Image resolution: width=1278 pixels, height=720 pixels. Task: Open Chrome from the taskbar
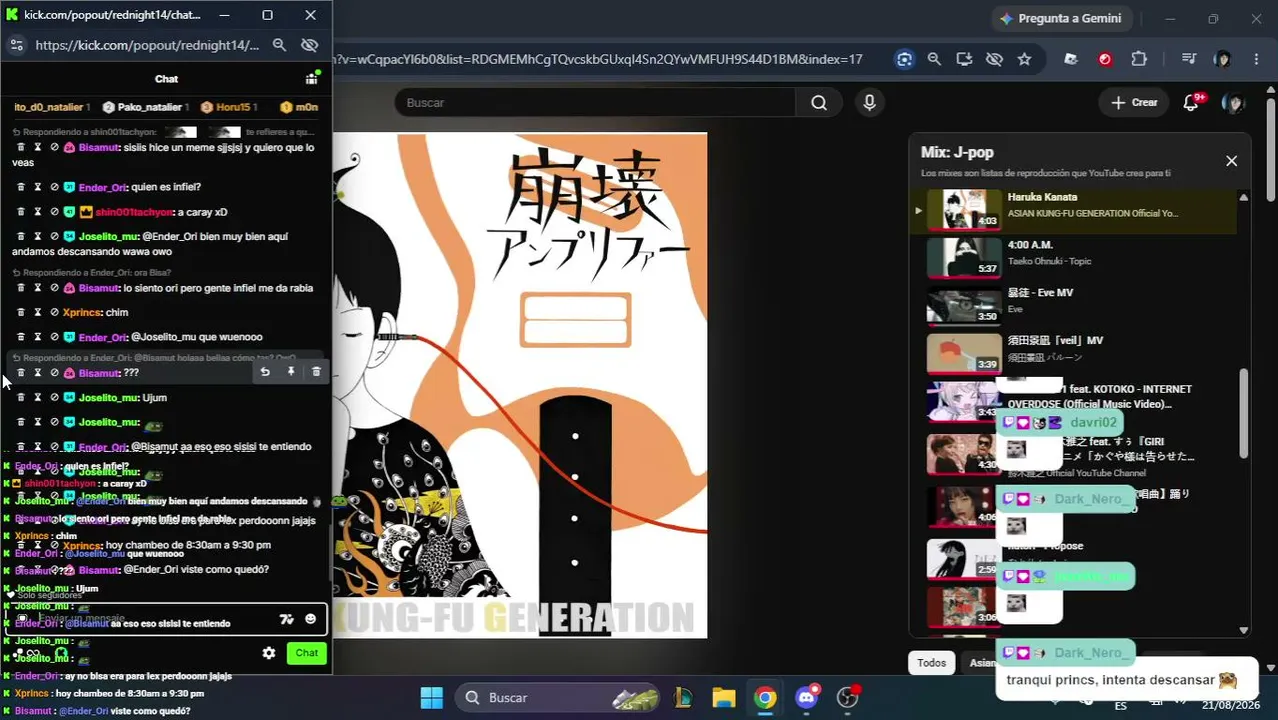click(765, 697)
